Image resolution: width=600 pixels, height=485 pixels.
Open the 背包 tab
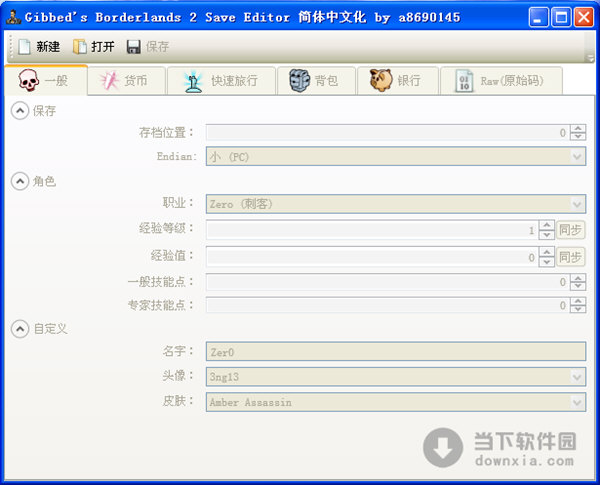click(316, 80)
